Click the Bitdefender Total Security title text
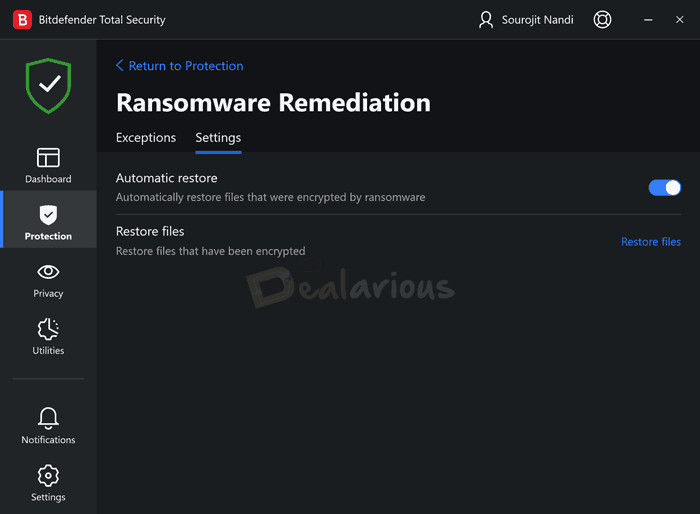700x514 pixels. (102, 20)
